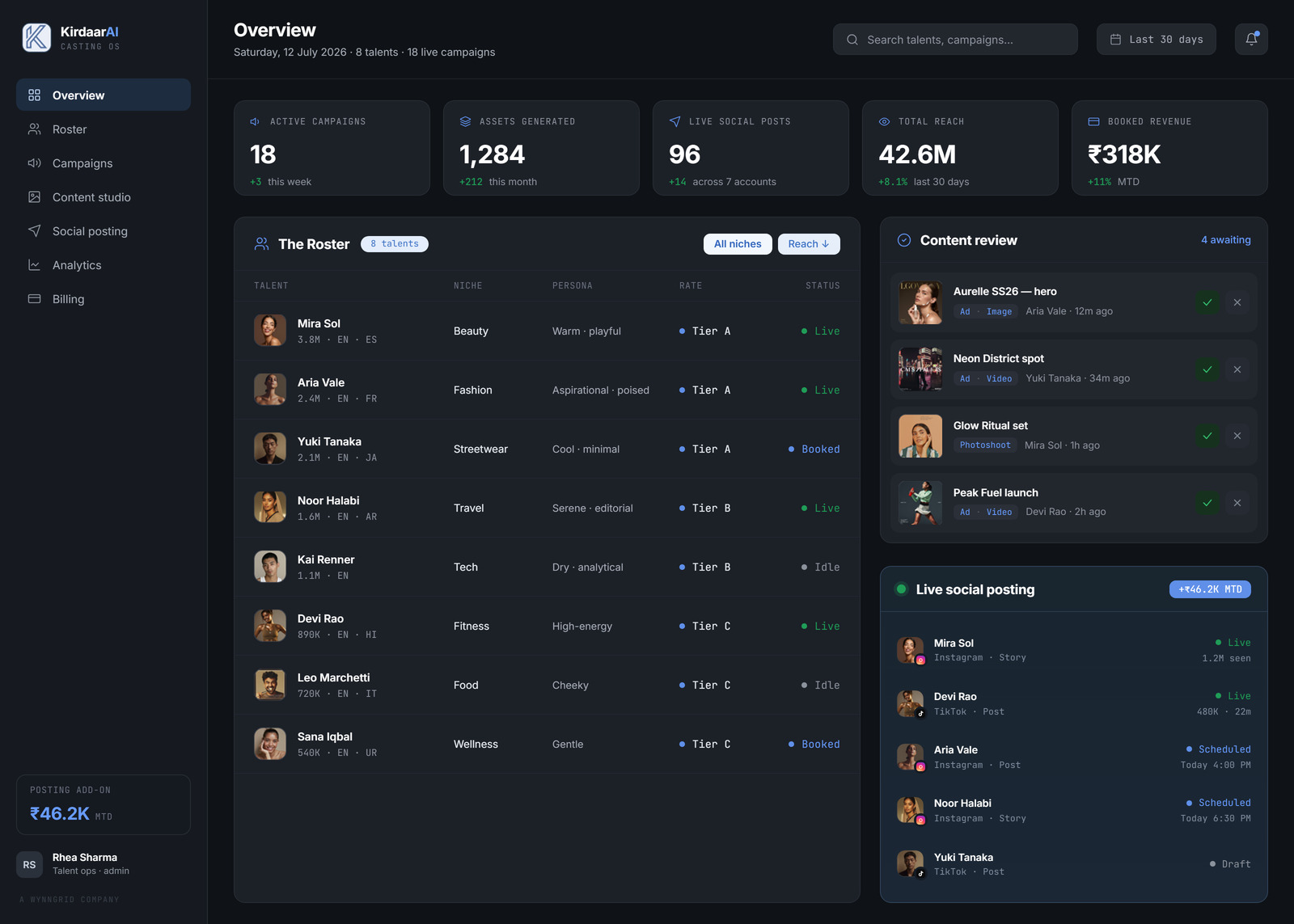This screenshot has height=924, width=1294.
Task: Open Aria Vale's scheduled Instagram post
Action: (x=1073, y=757)
